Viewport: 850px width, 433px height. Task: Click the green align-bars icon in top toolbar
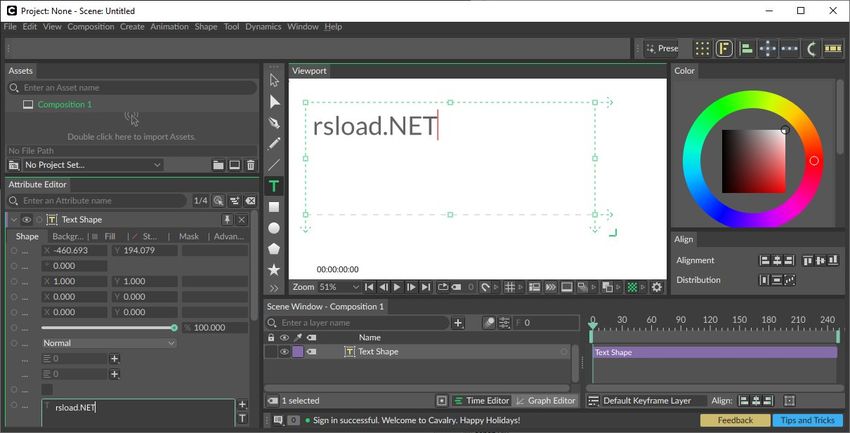click(x=746, y=49)
